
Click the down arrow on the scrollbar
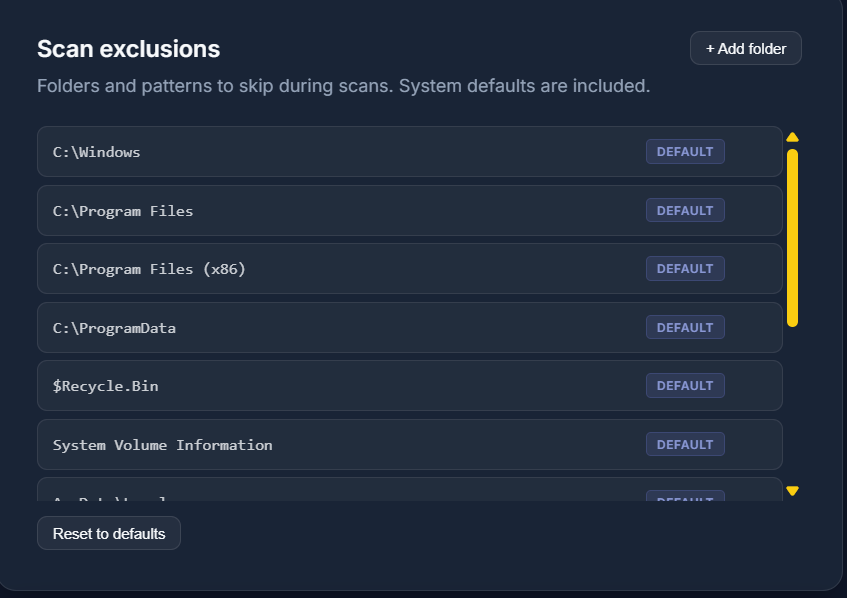(x=792, y=490)
